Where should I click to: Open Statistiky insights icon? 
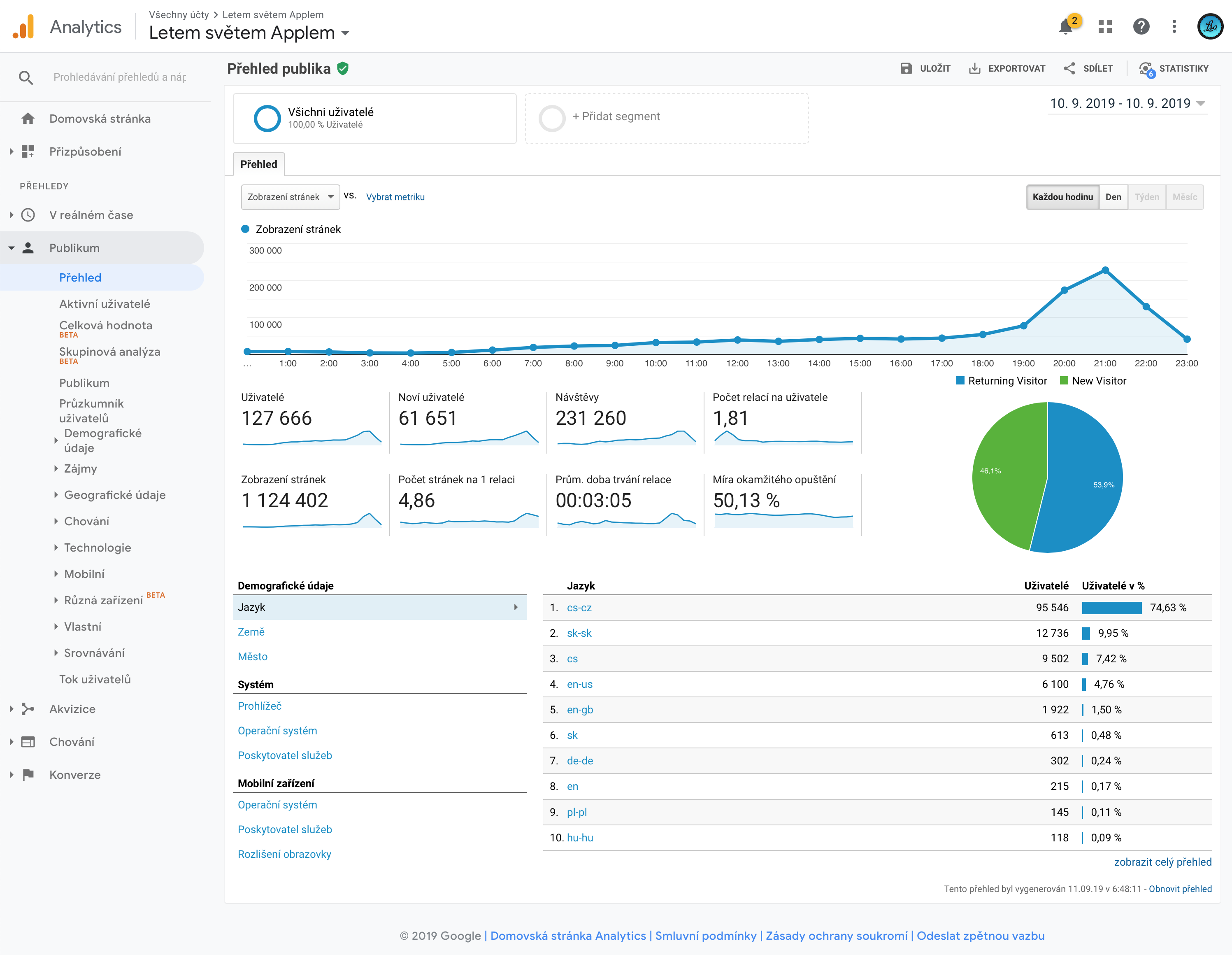1146,68
